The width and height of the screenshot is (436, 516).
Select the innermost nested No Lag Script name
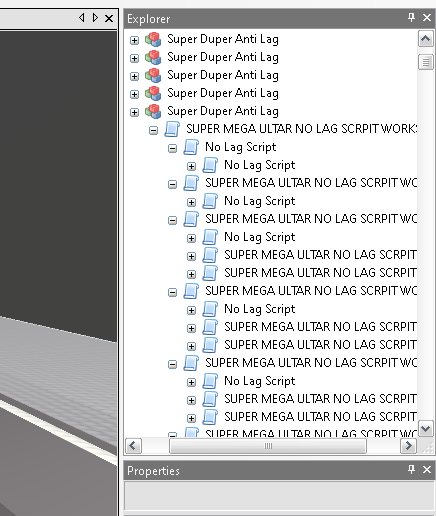[x=260, y=165]
